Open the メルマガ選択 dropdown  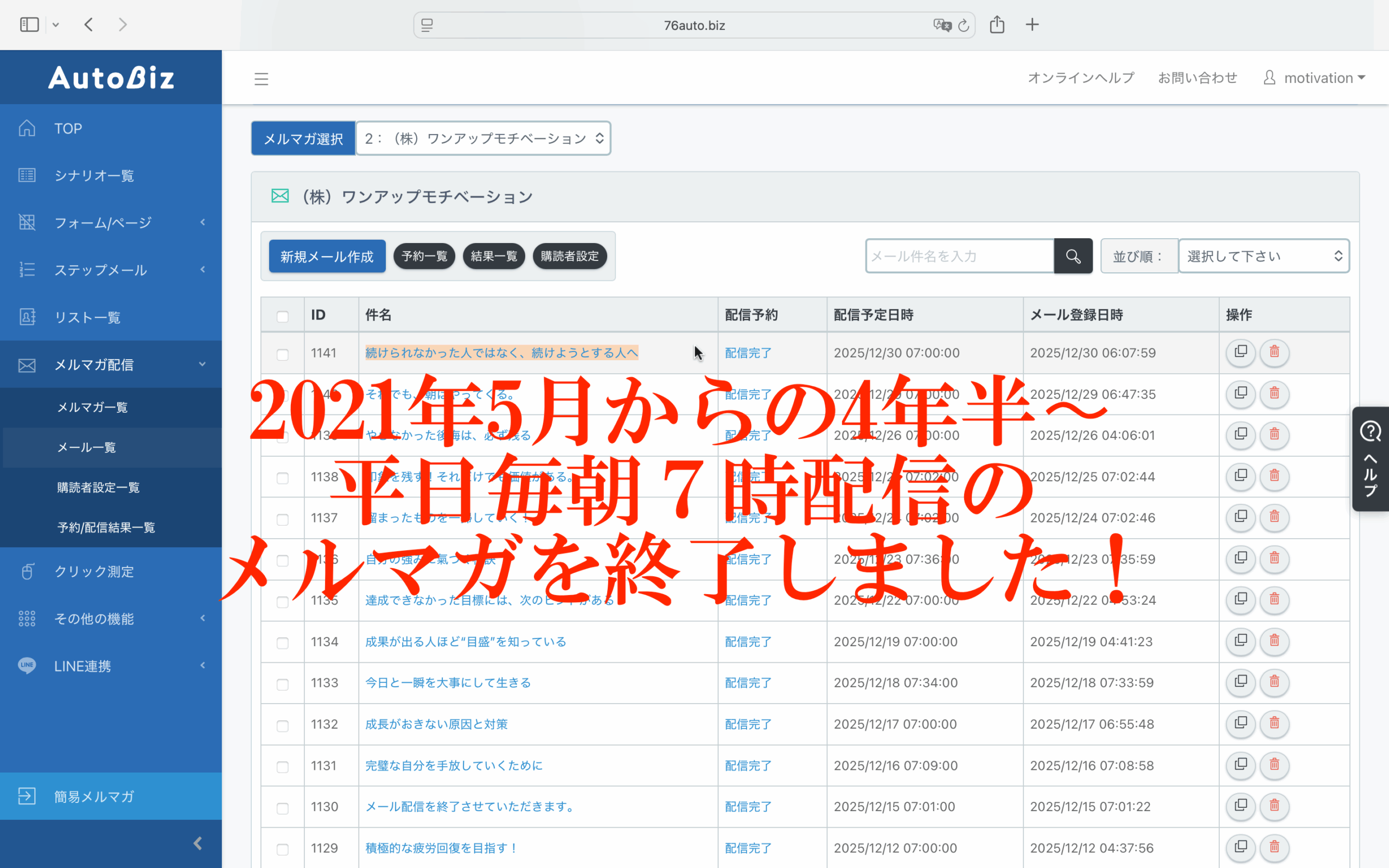tap(483, 138)
